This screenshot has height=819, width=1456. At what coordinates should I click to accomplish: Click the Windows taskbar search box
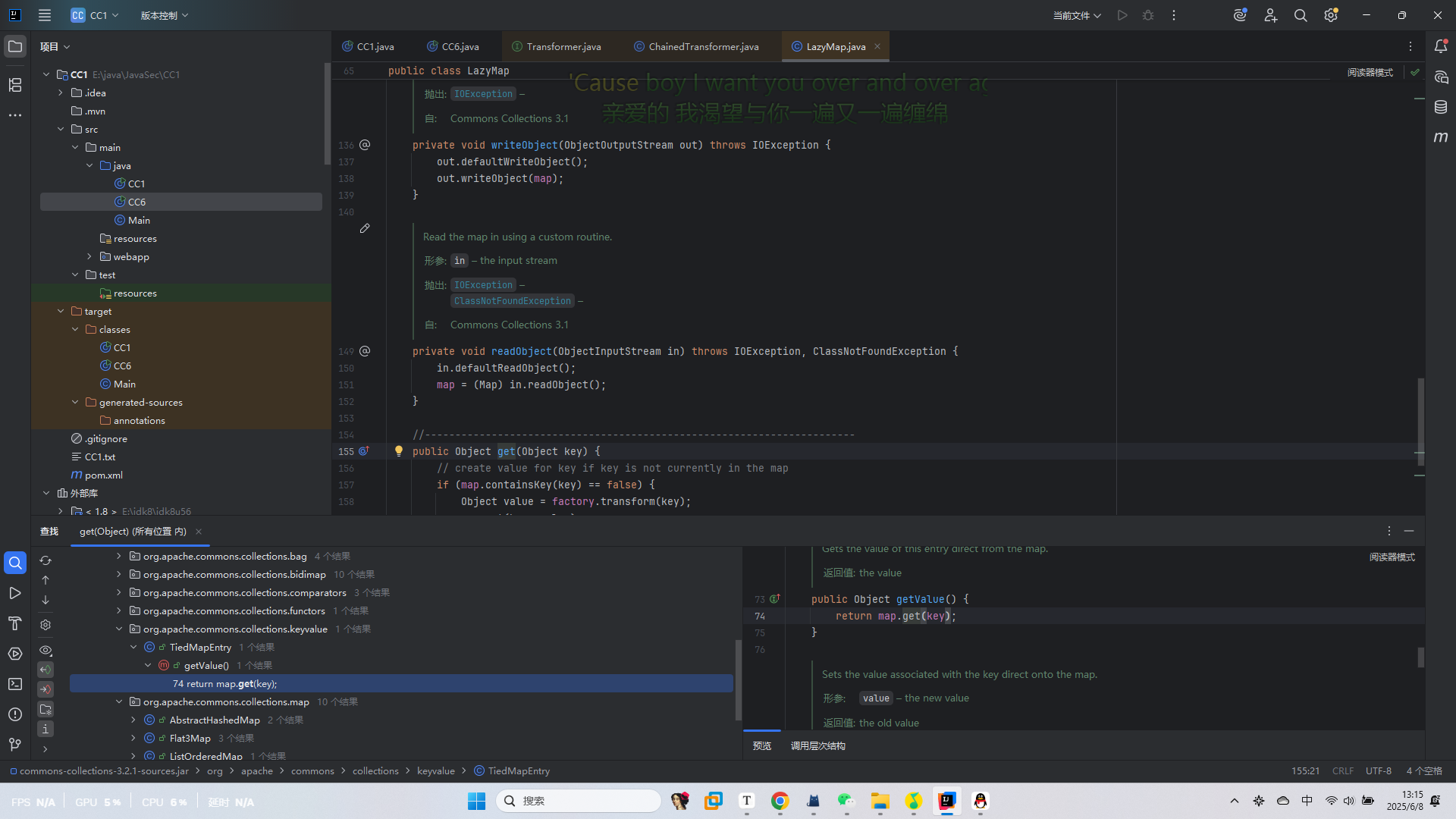(578, 801)
